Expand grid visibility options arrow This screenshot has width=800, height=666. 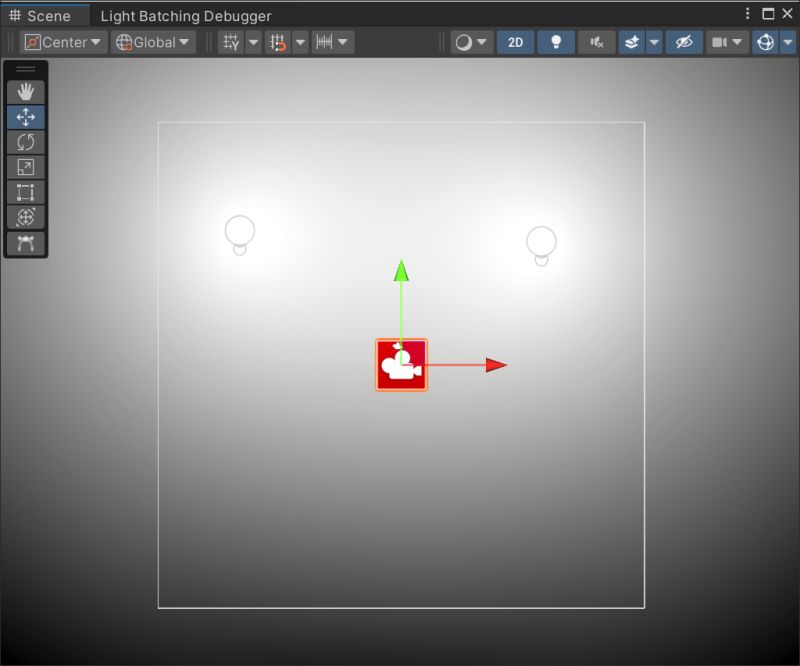pos(254,42)
